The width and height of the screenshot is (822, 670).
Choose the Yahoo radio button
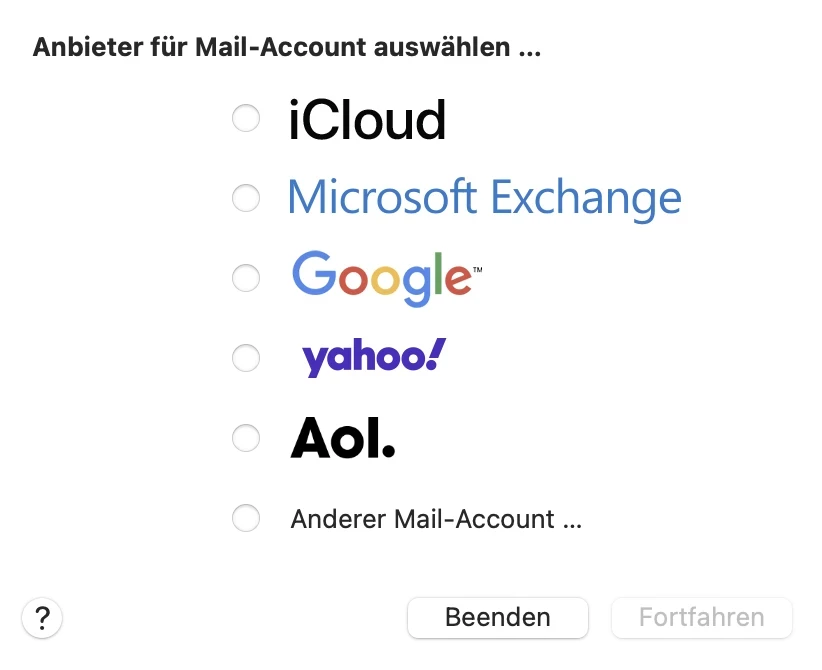(x=246, y=358)
